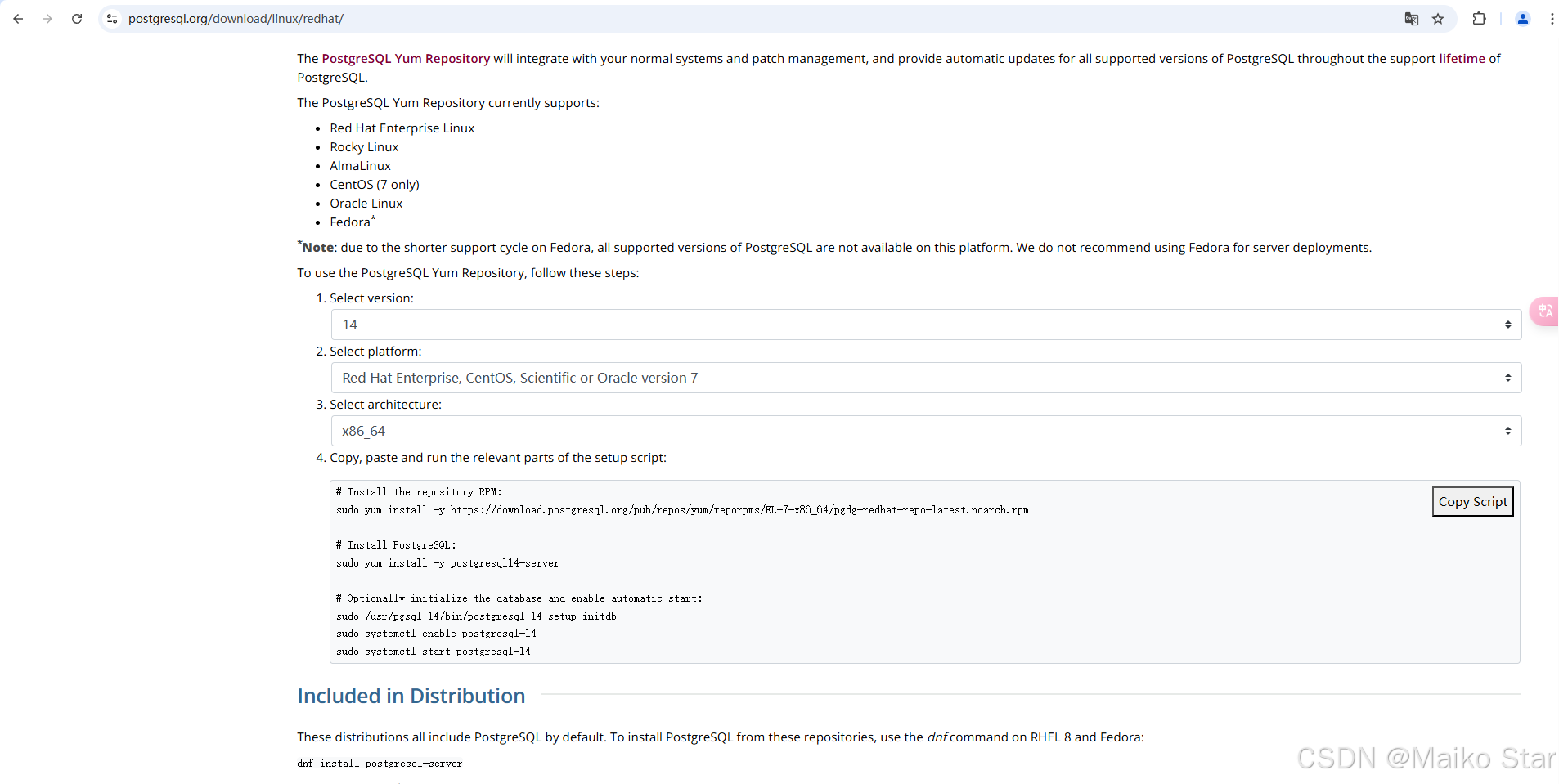Click the stepper arrows beside the version selector
The width and height of the screenshot is (1559, 784).
1507,324
